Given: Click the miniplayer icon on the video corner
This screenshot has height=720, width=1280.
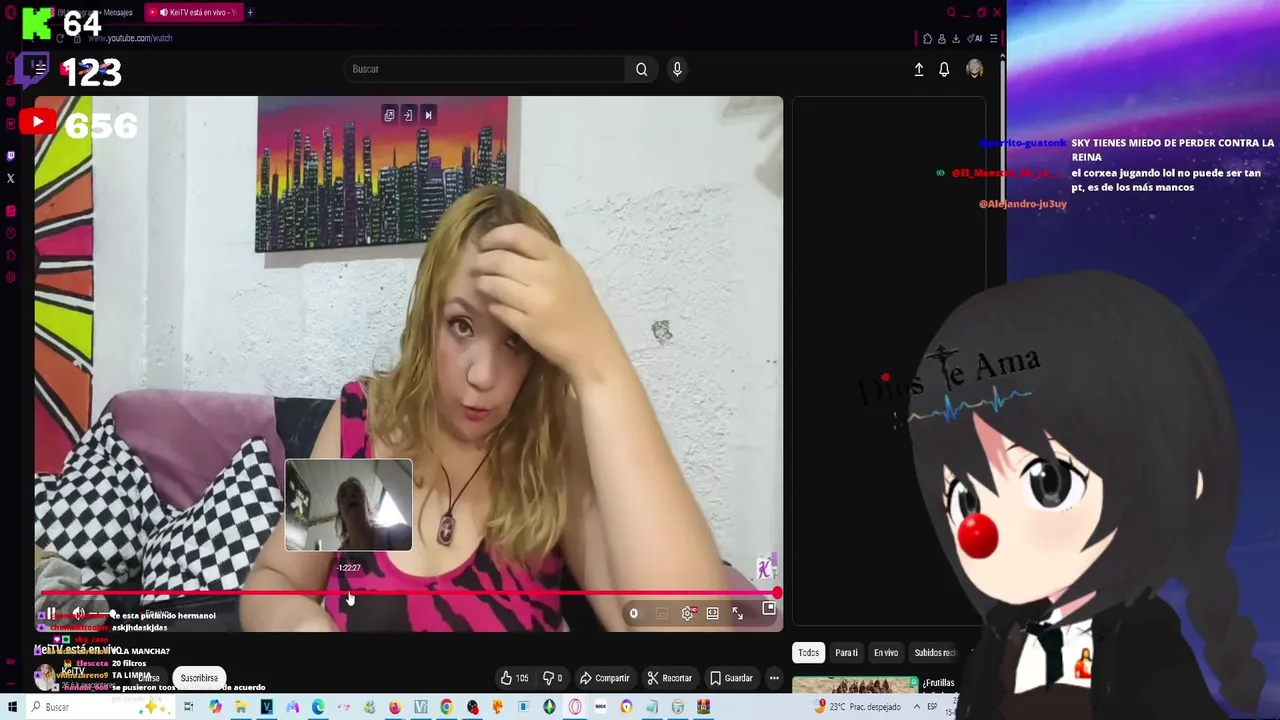Looking at the screenshot, I should click(769, 608).
